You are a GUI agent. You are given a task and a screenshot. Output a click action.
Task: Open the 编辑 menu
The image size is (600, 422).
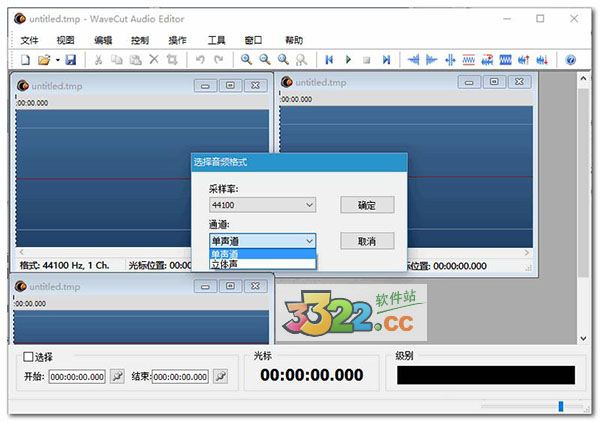click(x=103, y=40)
